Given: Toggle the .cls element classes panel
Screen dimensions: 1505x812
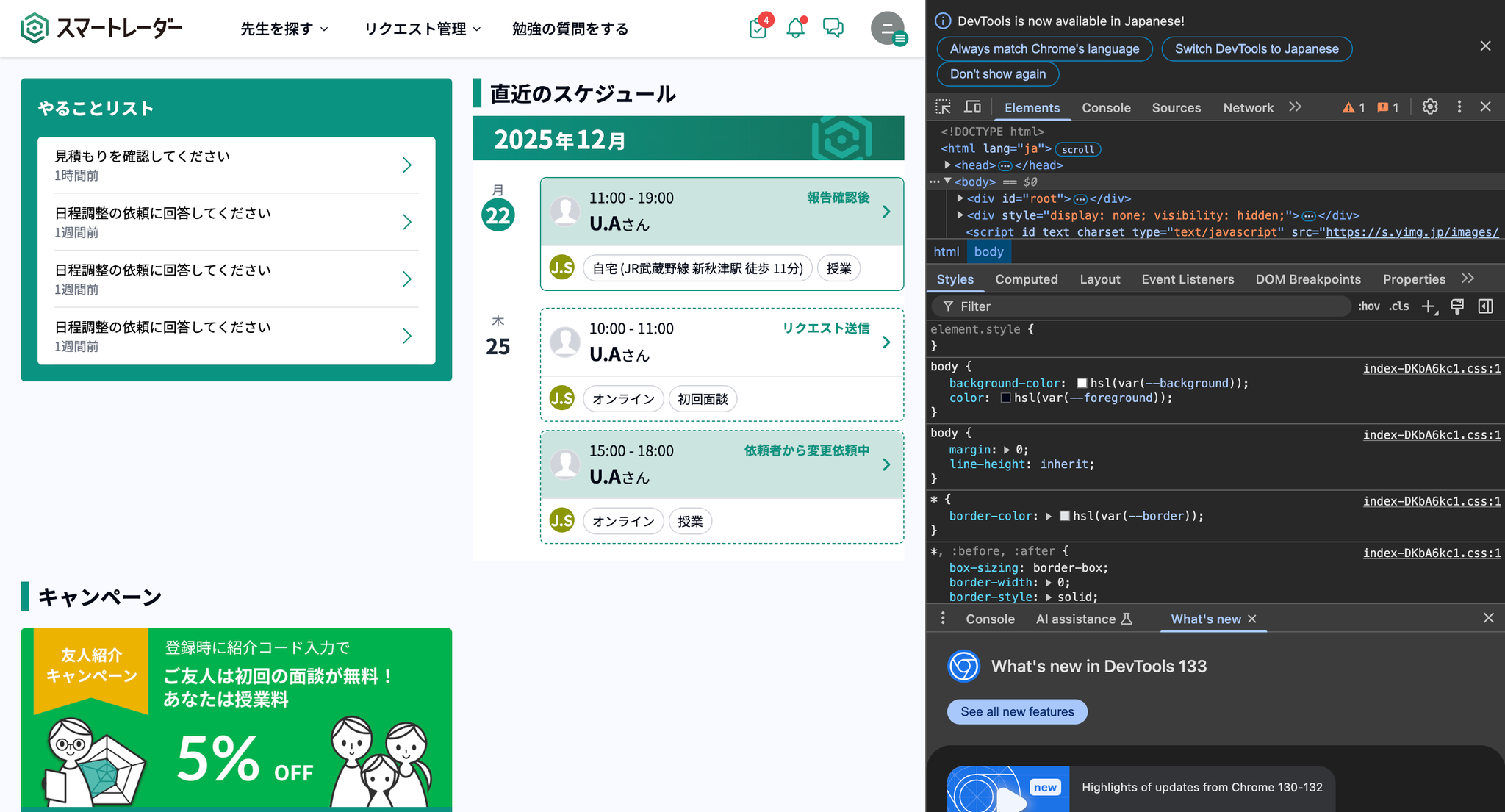Looking at the screenshot, I should pyautogui.click(x=1399, y=306).
